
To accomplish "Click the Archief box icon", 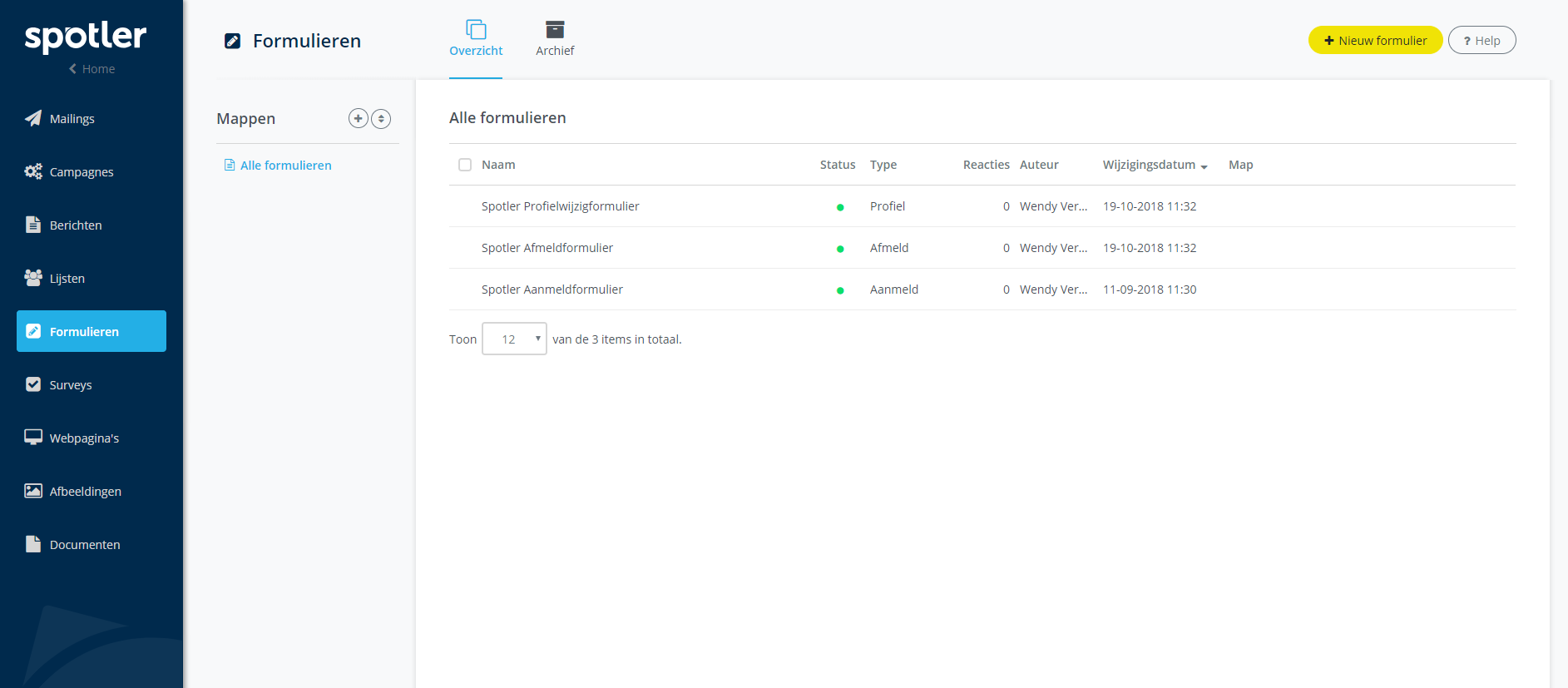I will [555, 30].
